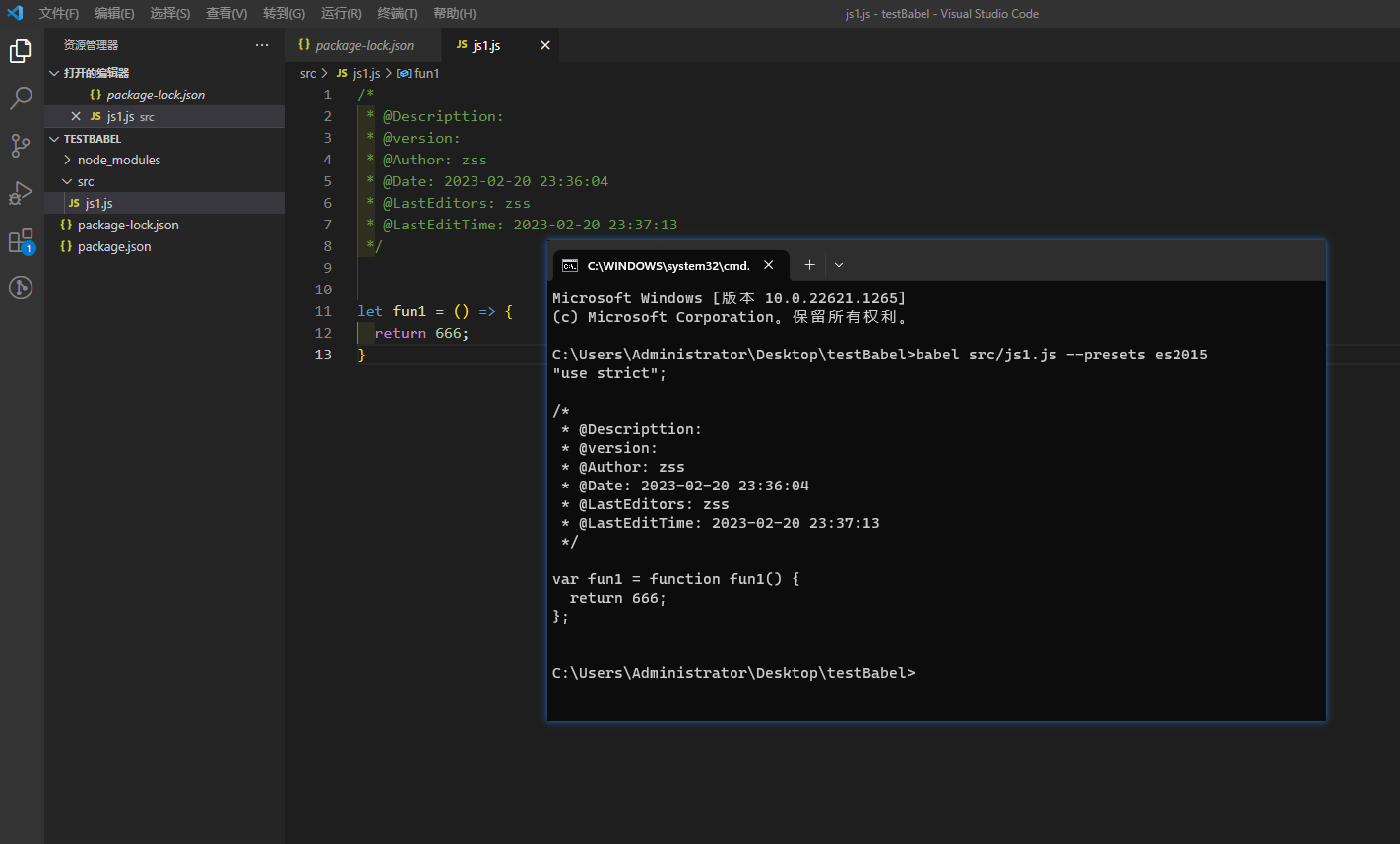
Task: Click src in the breadcrumb
Action: tap(308, 73)
